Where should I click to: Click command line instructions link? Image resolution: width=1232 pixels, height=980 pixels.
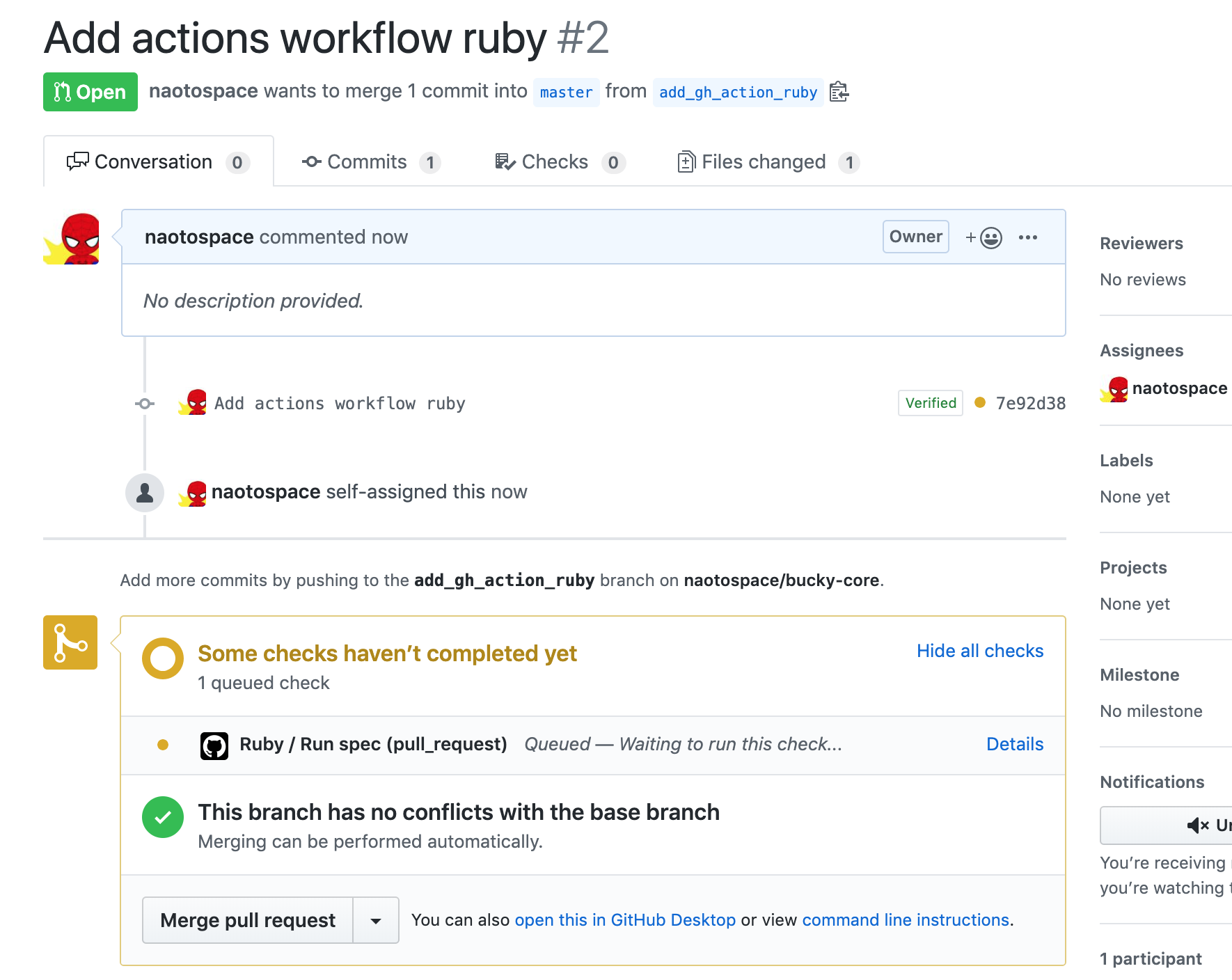(906, 920)
